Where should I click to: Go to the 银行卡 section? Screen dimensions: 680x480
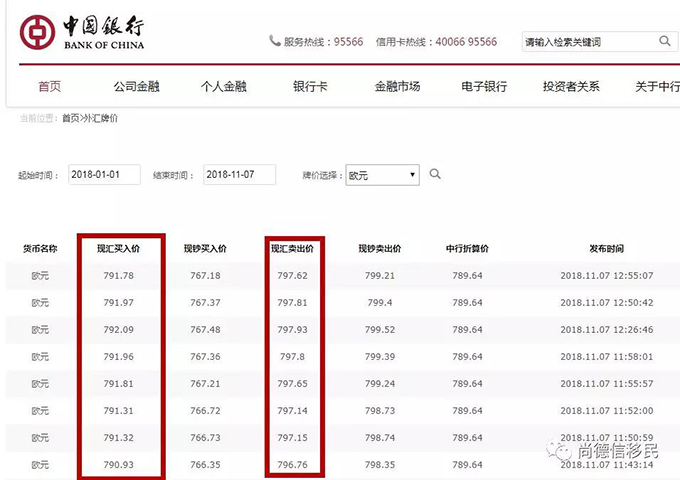(310, 87)
